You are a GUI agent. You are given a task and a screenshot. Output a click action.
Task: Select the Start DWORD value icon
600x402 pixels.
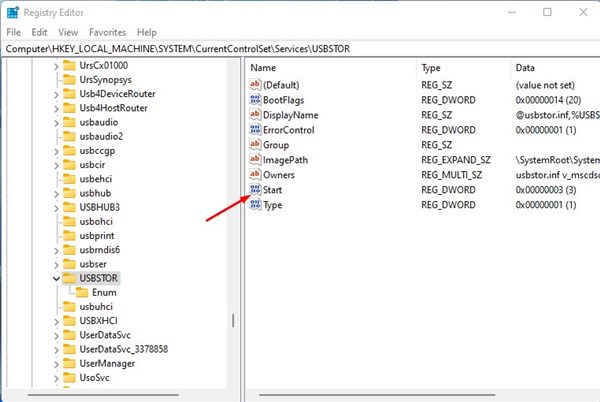click(x=255, y=189)
